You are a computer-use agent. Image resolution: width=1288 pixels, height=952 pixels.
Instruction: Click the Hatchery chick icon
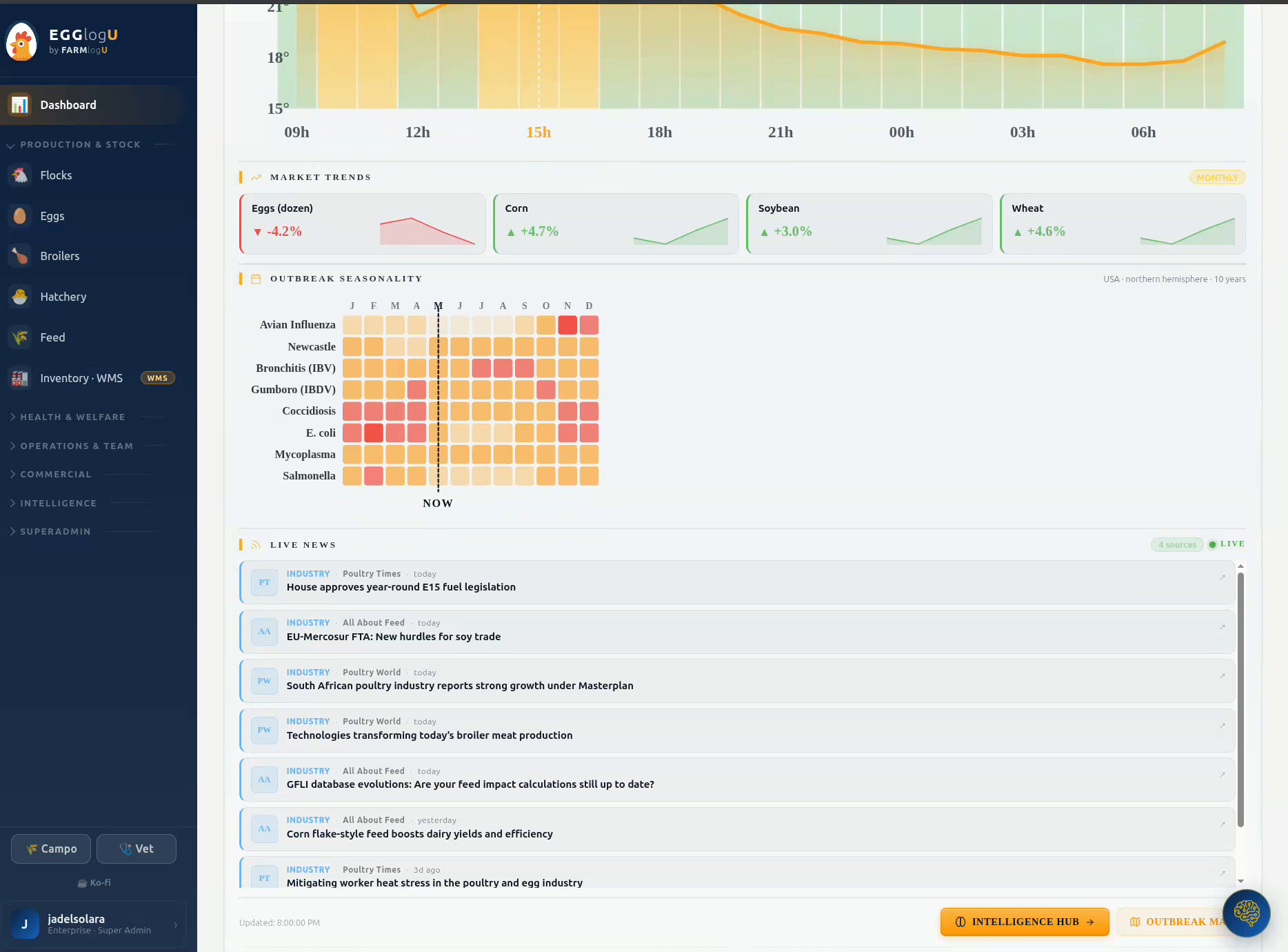point(20,297)
